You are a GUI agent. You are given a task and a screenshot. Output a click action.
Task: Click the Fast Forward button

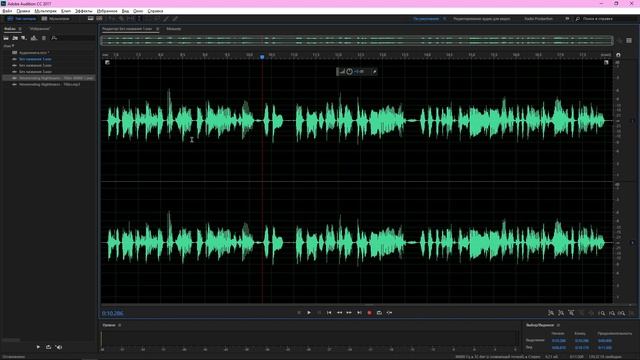pos(349,313)
